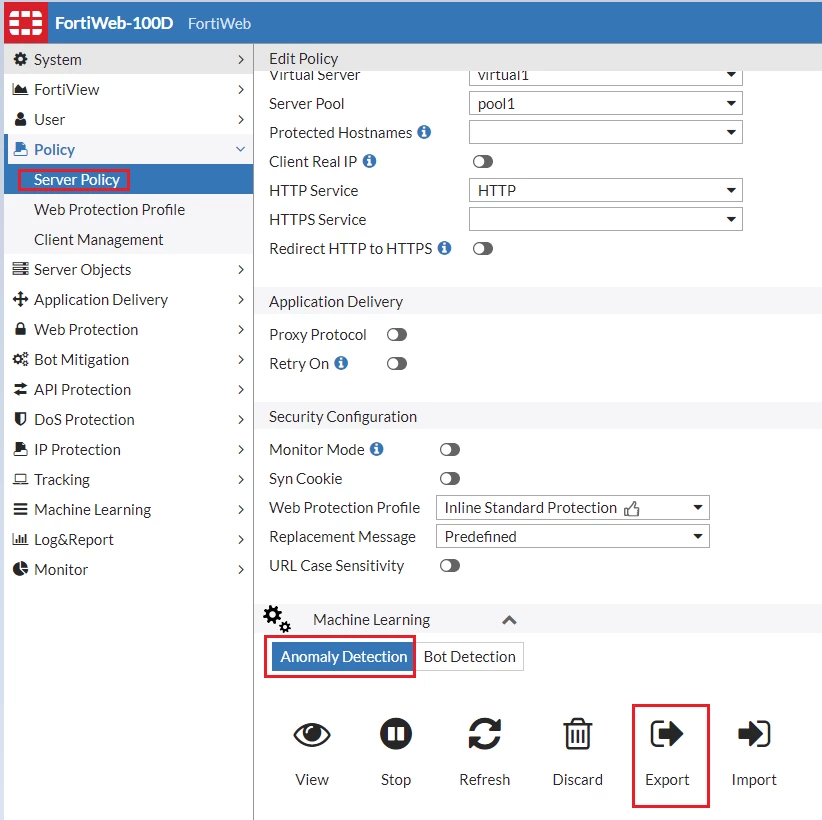Click the Application Delivery arrows icon
The width and height of the screenshot is (822, 820).
click(20, 299)
